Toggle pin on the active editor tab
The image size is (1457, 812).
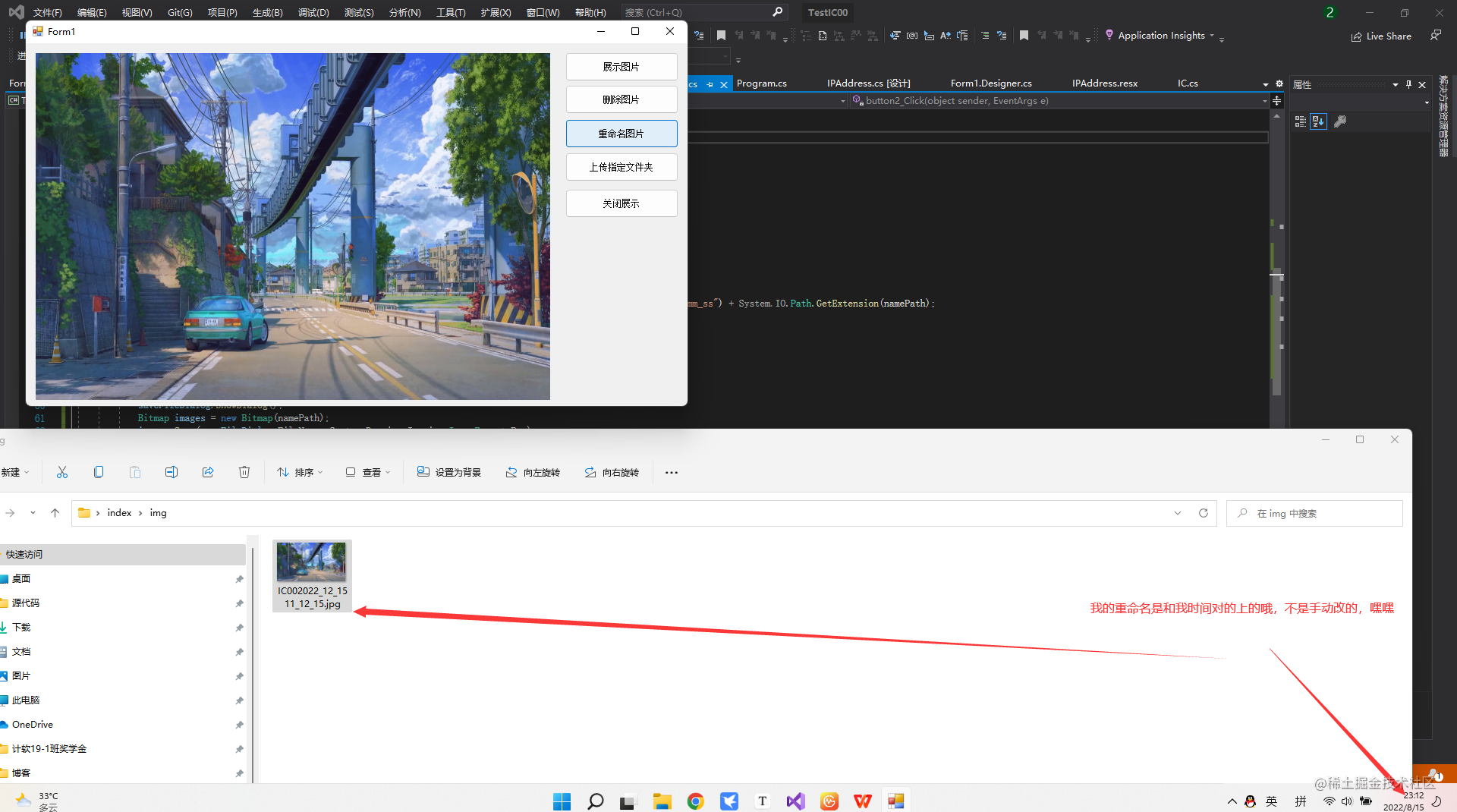pyautogui.click(x=710, y=84)
